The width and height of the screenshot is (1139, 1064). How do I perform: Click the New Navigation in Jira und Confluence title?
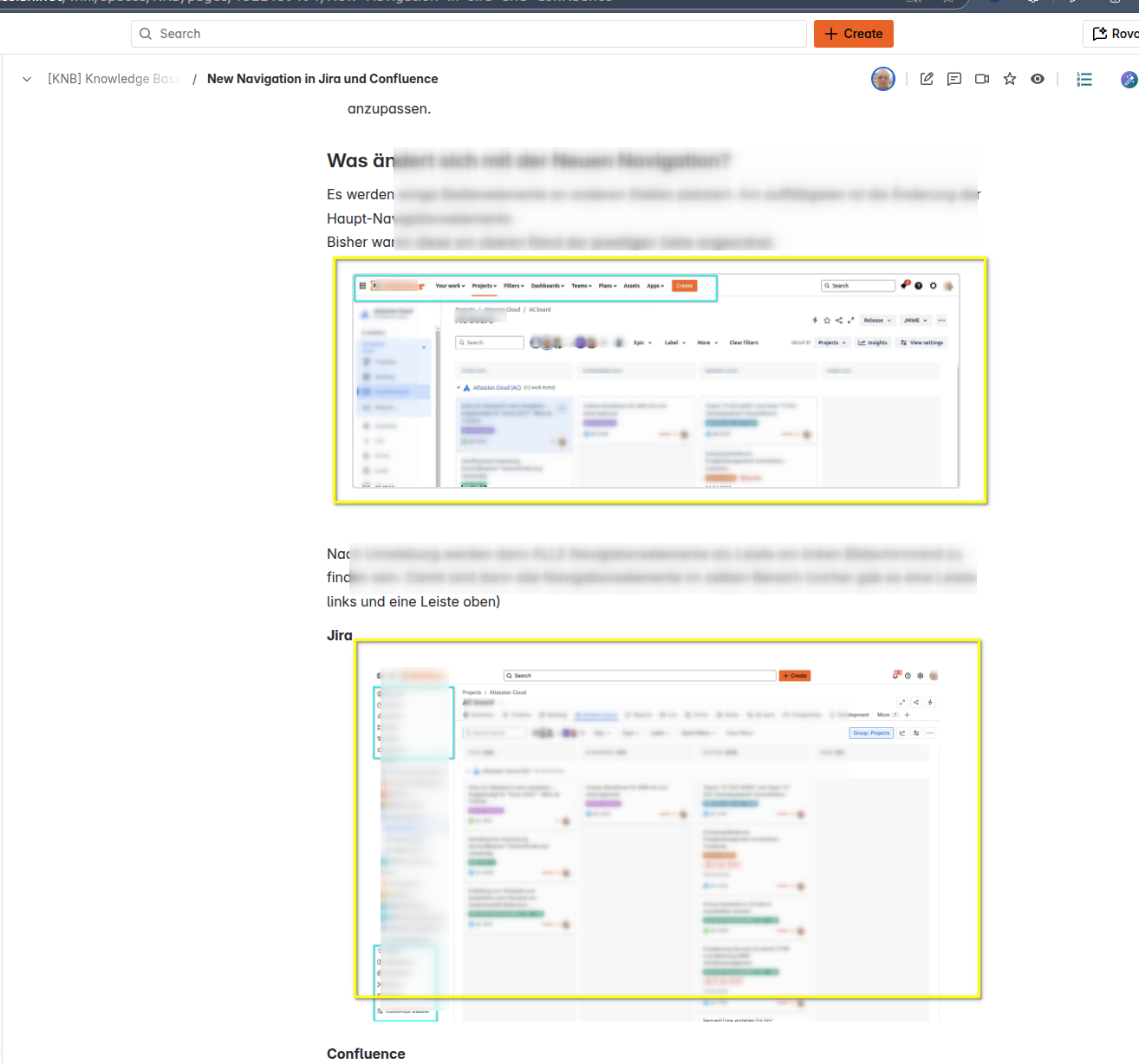(x=322, y=79)
